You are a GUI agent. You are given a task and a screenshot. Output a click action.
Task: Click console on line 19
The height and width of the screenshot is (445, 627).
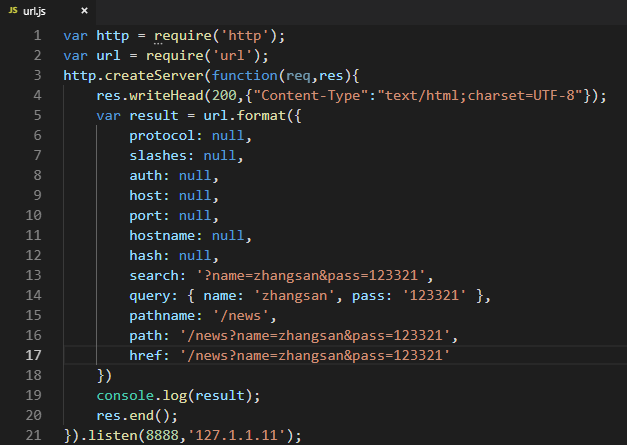(x=125, y=395)
